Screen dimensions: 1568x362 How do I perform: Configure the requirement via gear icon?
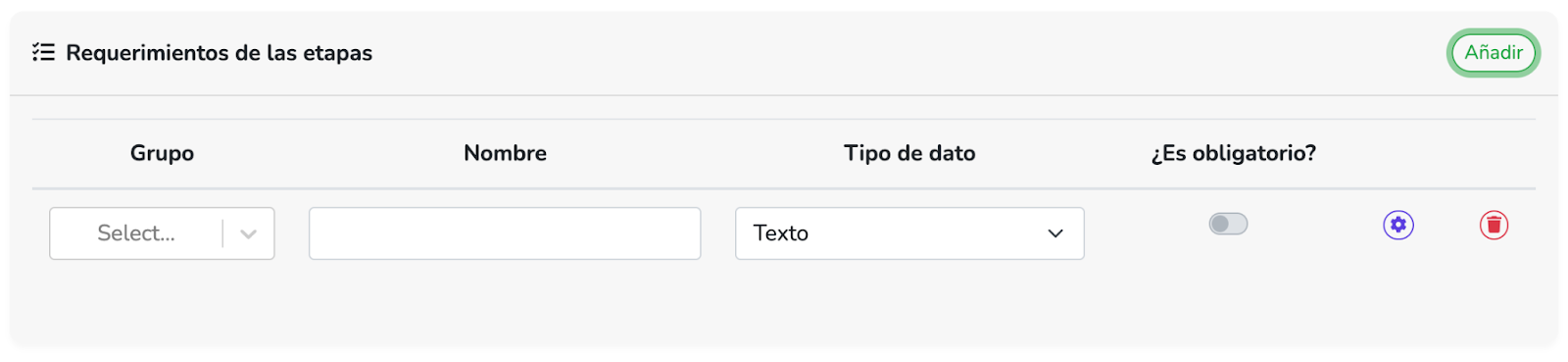[1398, 225]
